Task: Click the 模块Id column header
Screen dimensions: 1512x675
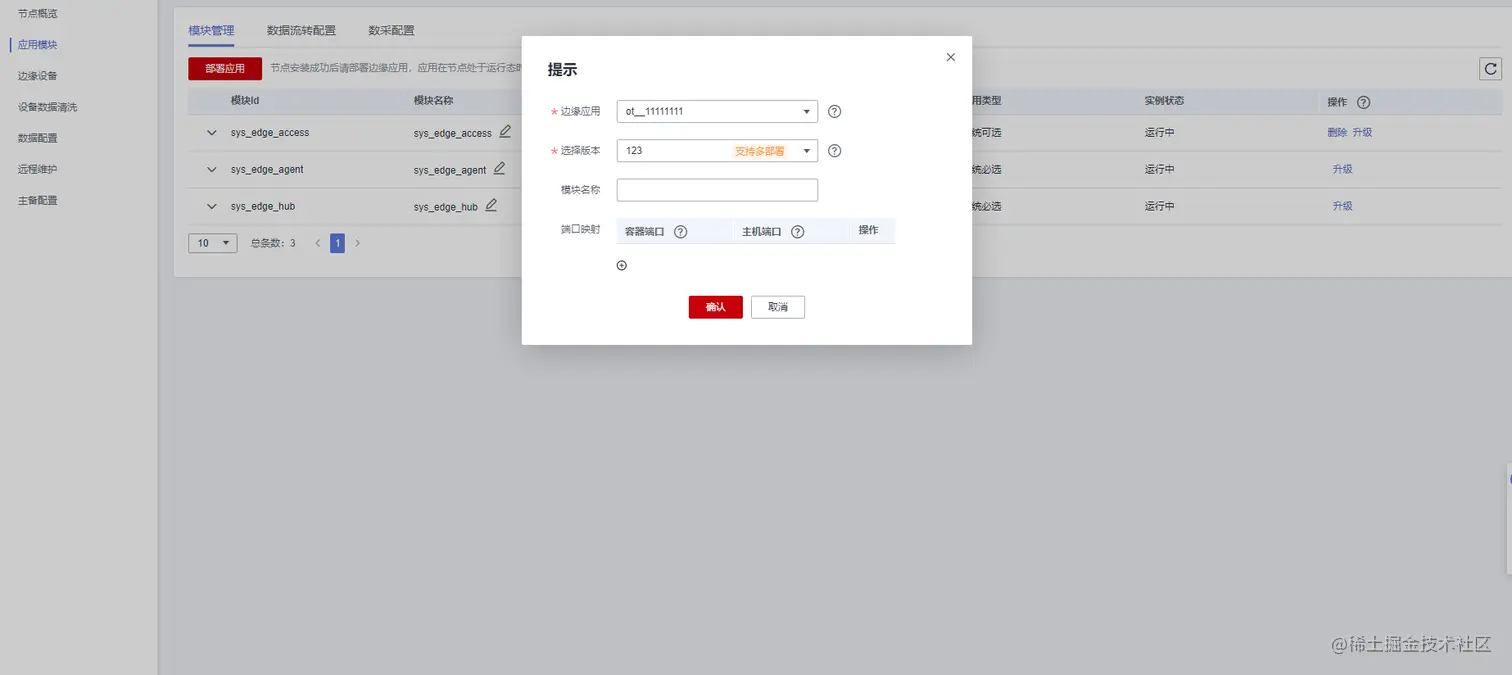Action: [x=245, y=101]
